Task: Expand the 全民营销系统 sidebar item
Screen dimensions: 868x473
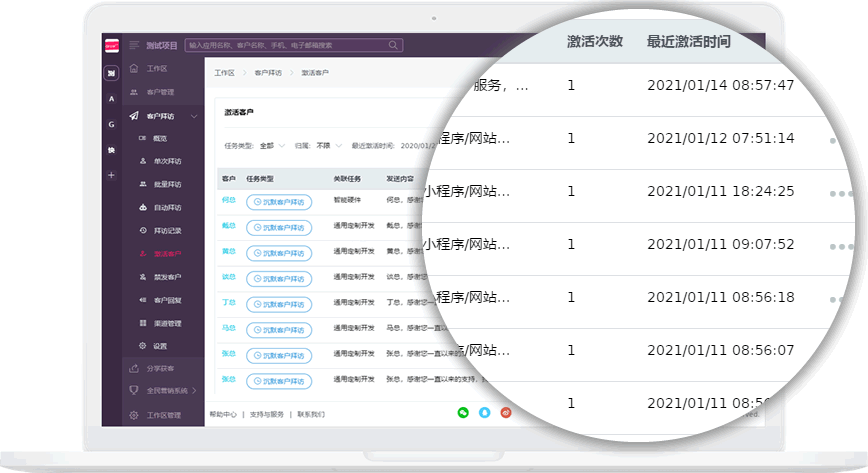Action: click(193, 390)
